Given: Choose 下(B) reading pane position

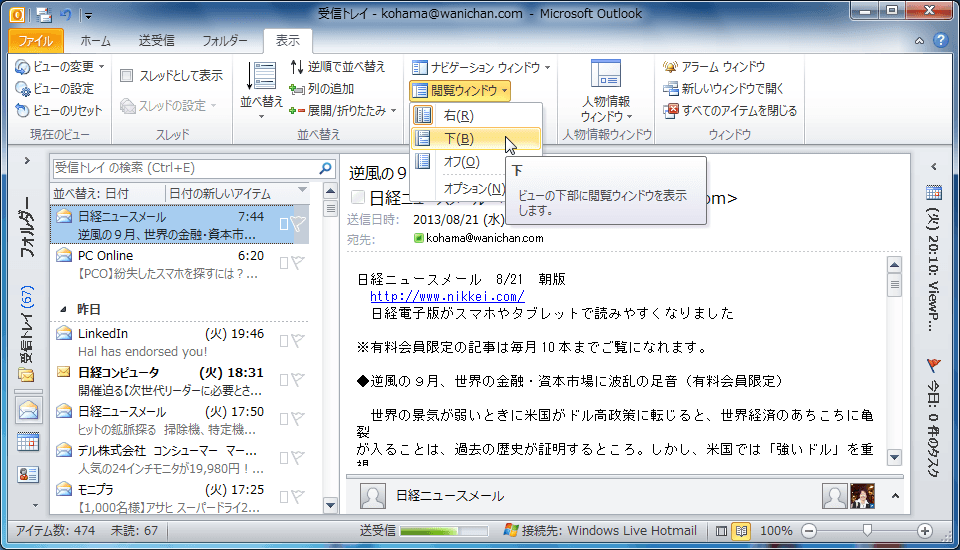Looking at the screenshot, I should pos(476,138).
